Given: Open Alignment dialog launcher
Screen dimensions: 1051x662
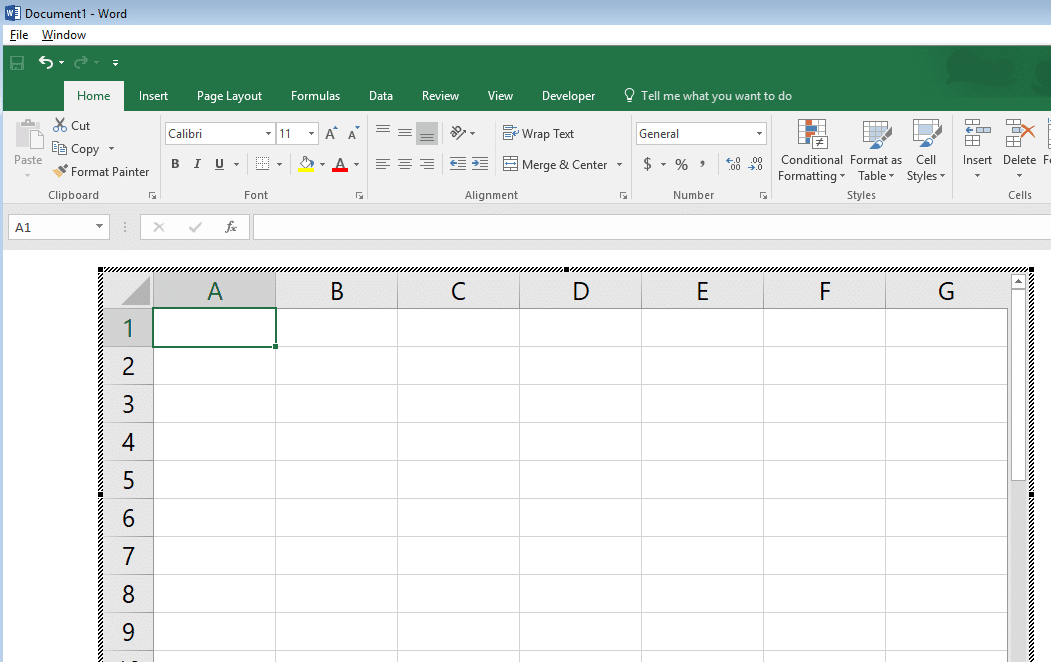Looking at the screenshot, I should click(623, 196).
